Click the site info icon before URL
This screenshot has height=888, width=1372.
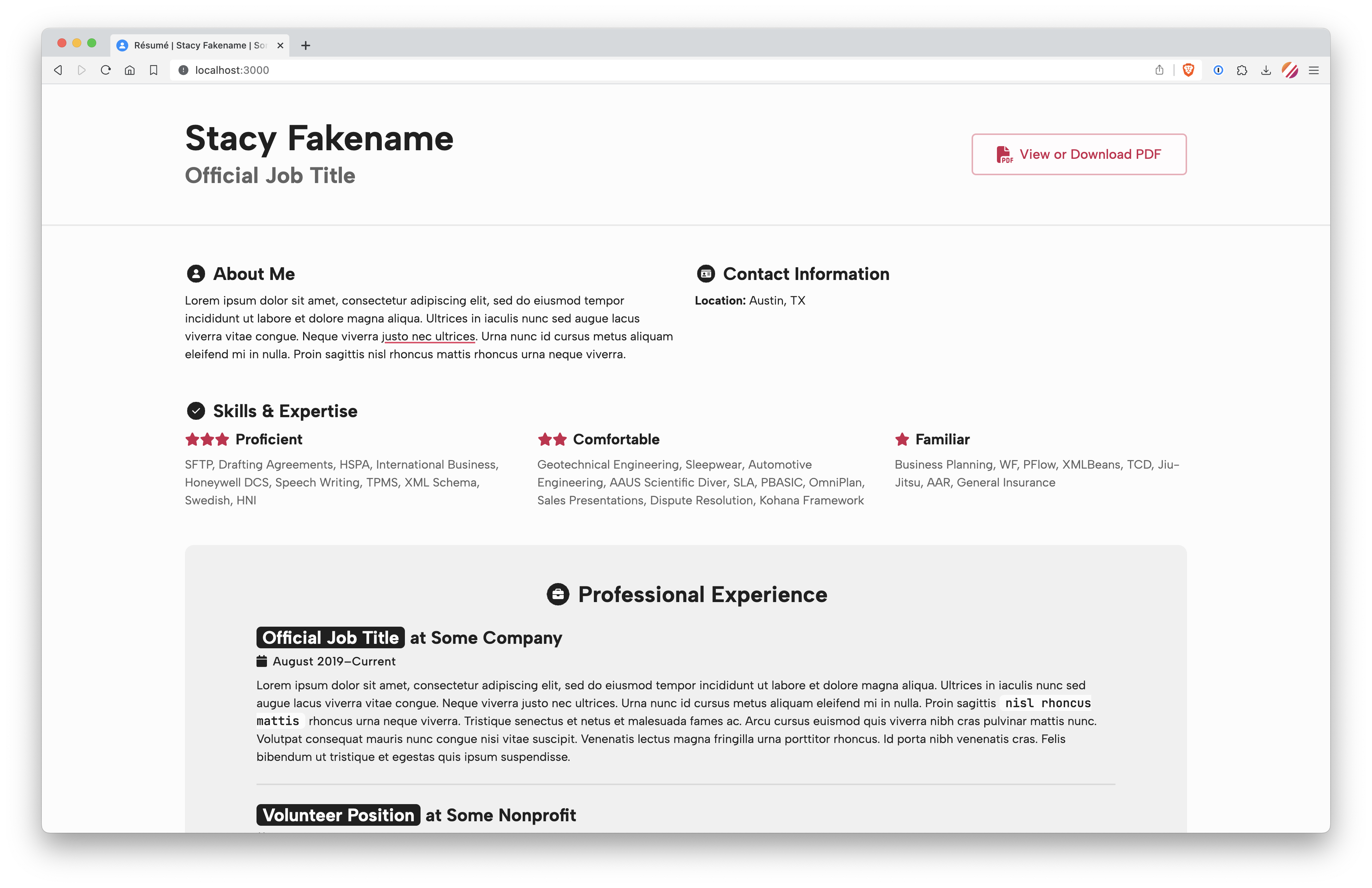pos(183,70)
